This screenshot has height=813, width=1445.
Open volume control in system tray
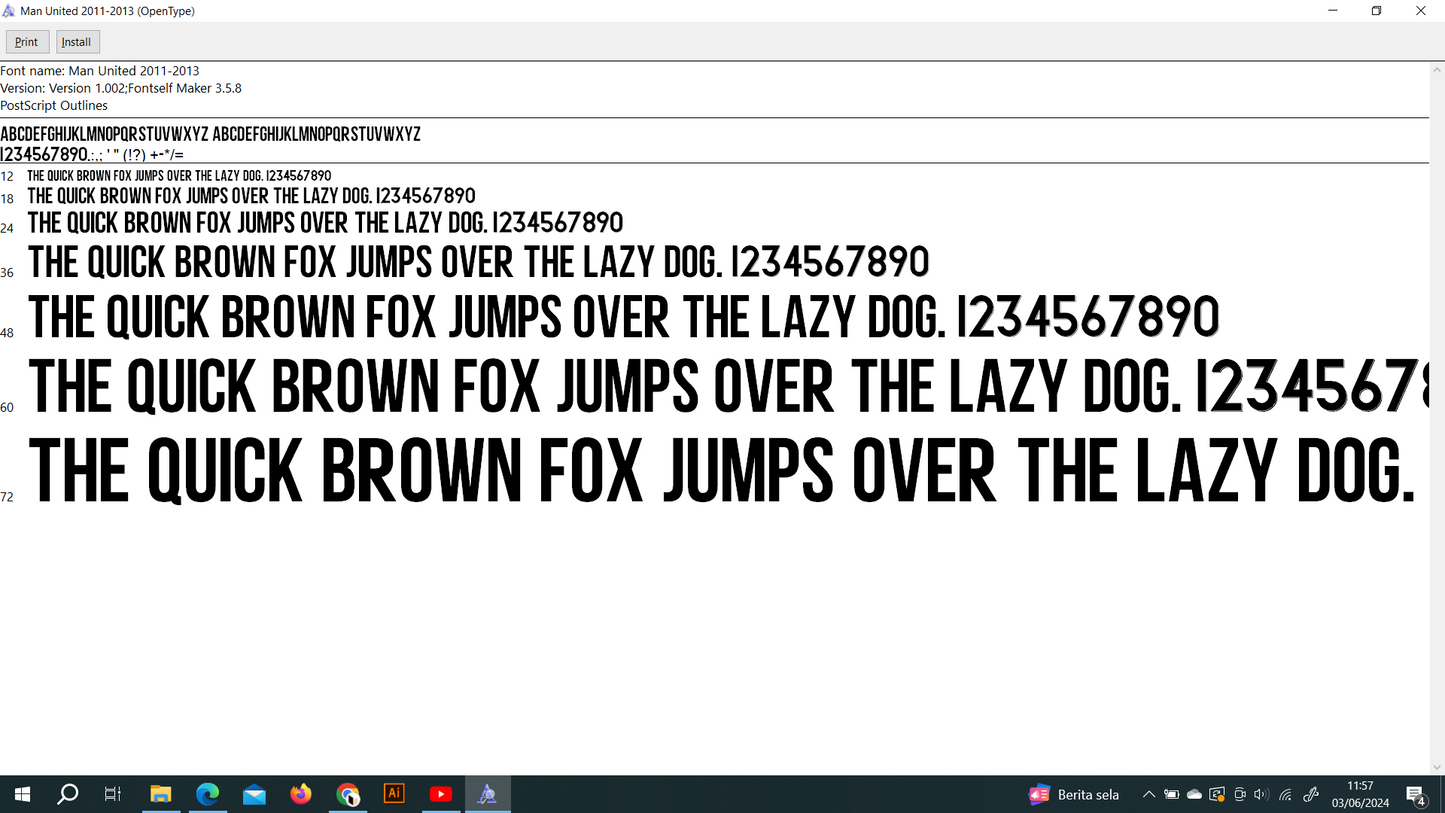(1261, 795)
